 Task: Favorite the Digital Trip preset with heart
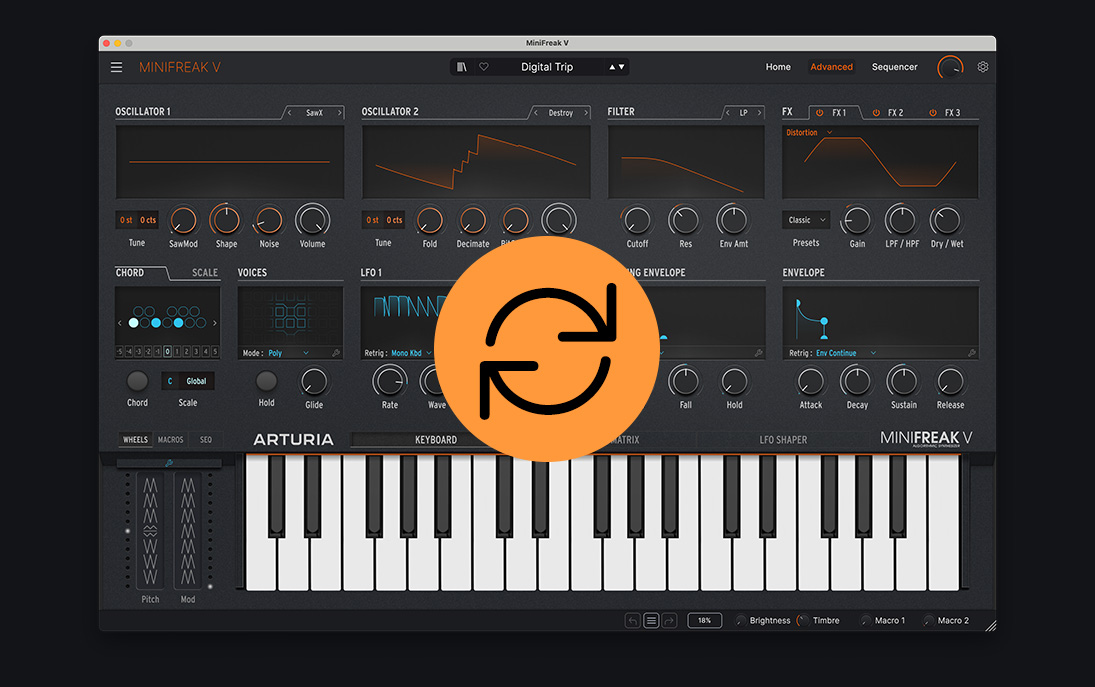(484, 67)
